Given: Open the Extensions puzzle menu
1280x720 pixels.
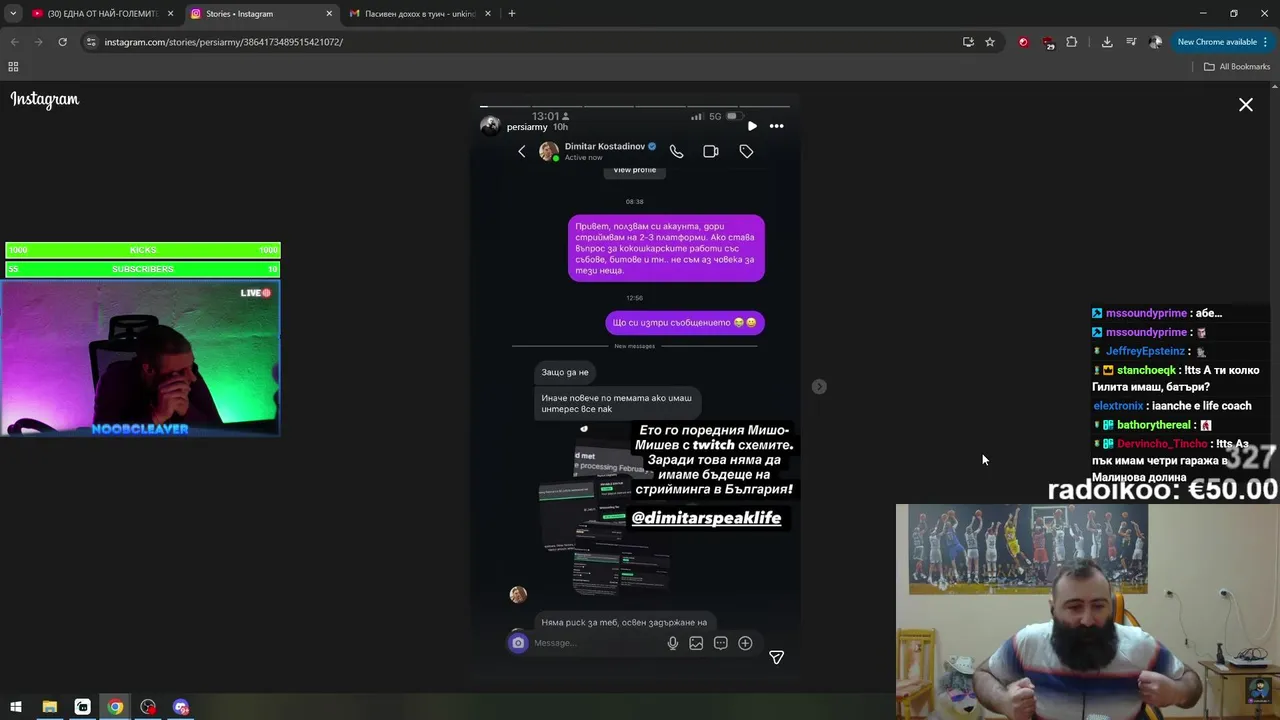Looking at the screenshot, I should tap(1072, 42).
